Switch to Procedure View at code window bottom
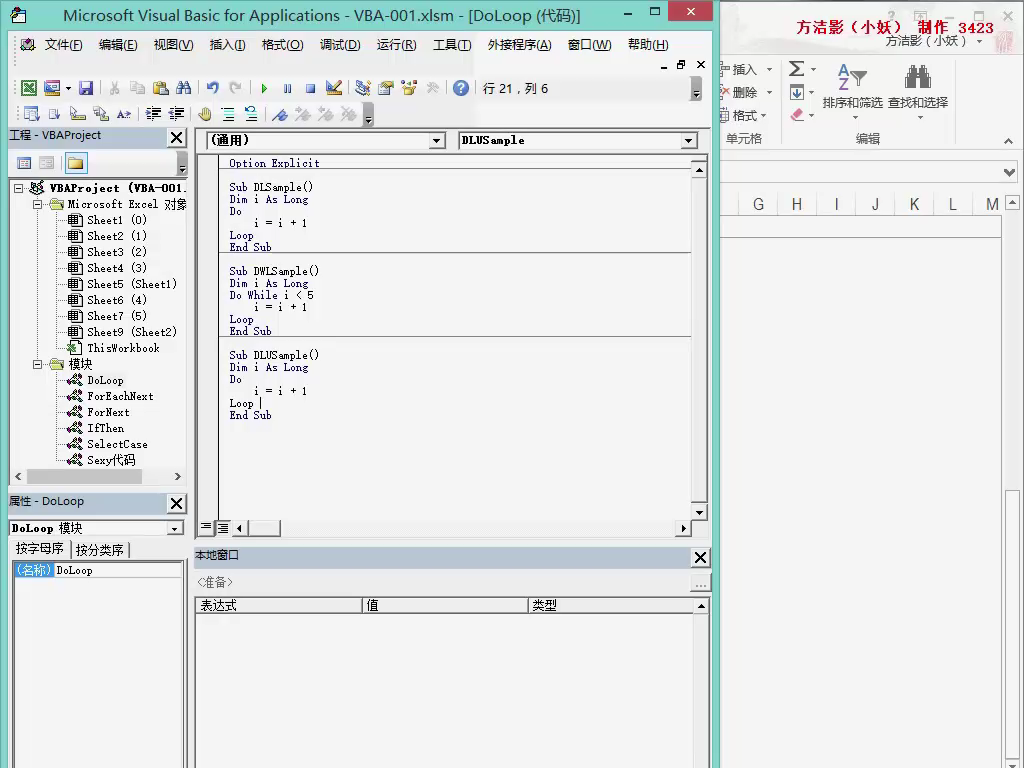The width and height of the screenshot is (1024, 768). (206, 527)
